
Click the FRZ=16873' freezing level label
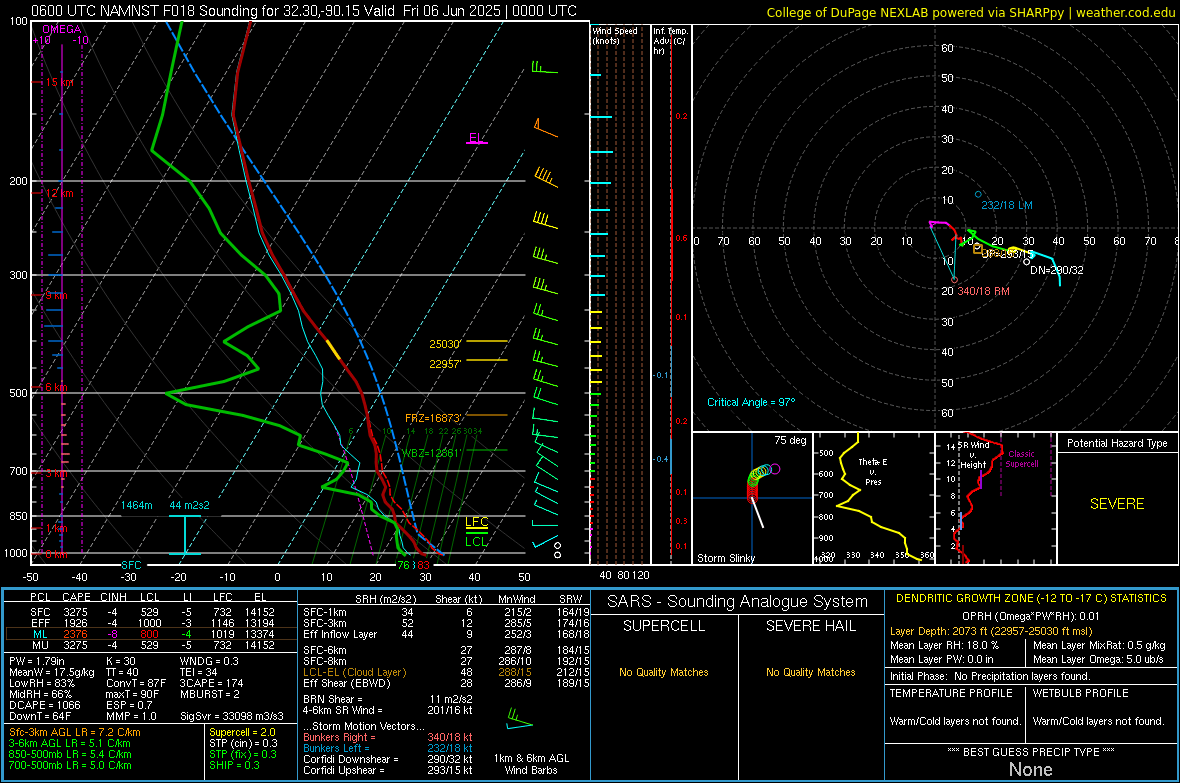click(433, 418)
